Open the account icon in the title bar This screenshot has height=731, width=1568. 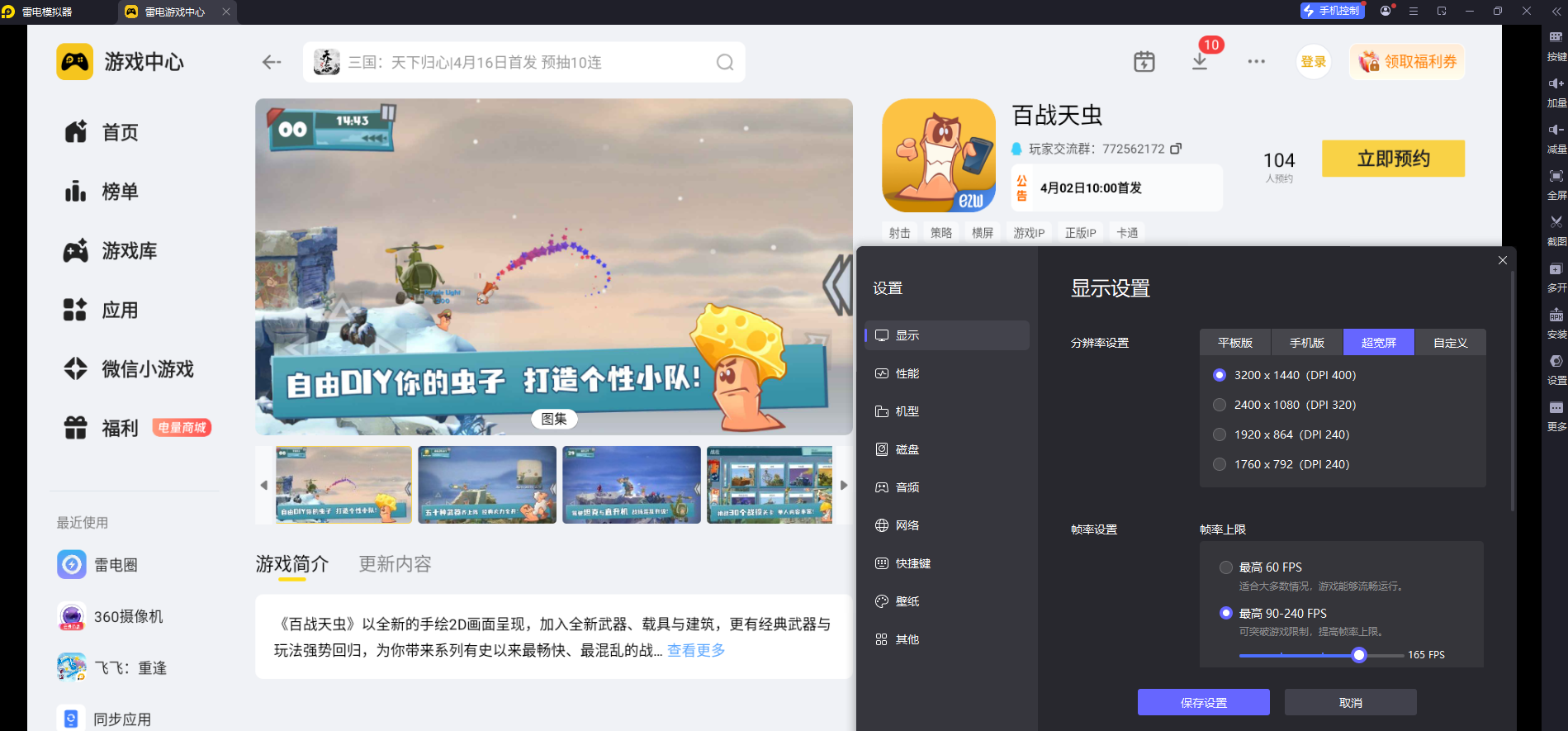1386,11
